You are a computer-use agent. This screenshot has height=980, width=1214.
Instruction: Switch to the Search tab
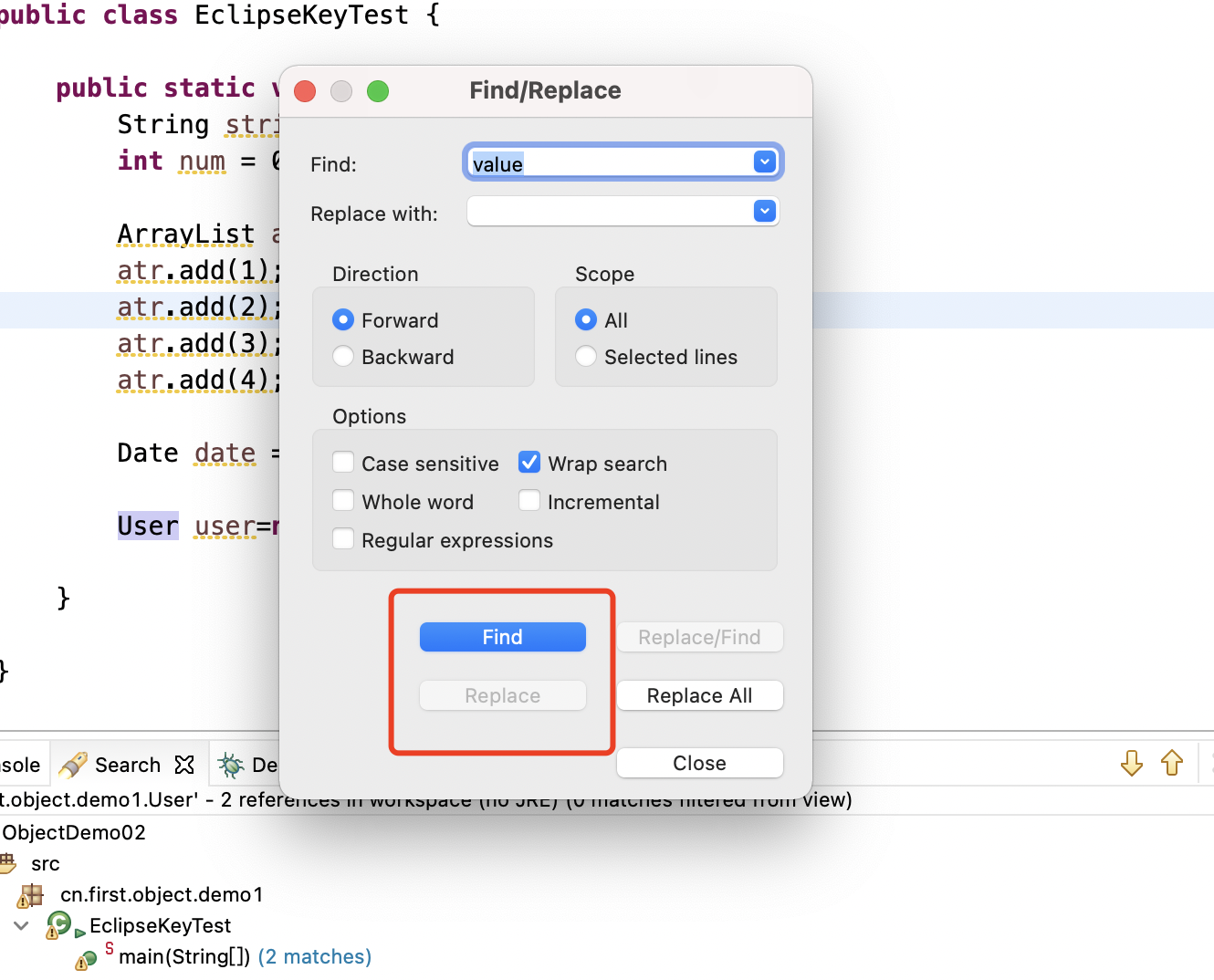click(127, 765)
